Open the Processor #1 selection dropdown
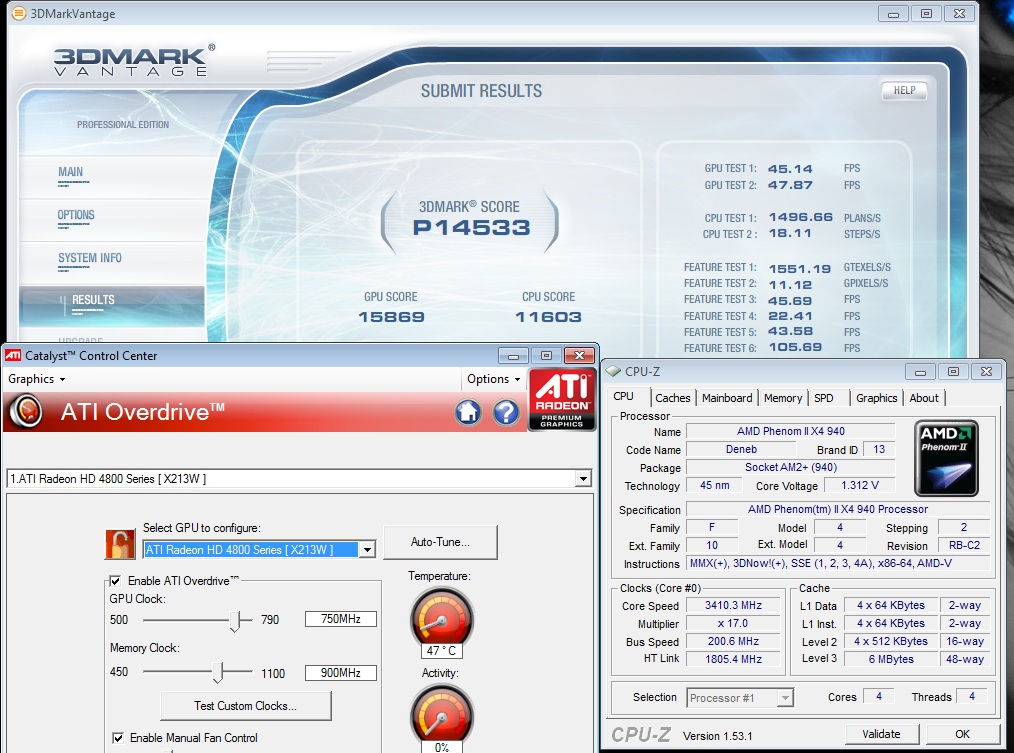Screen dimensions: 1014x753 [x=785, y=697]
